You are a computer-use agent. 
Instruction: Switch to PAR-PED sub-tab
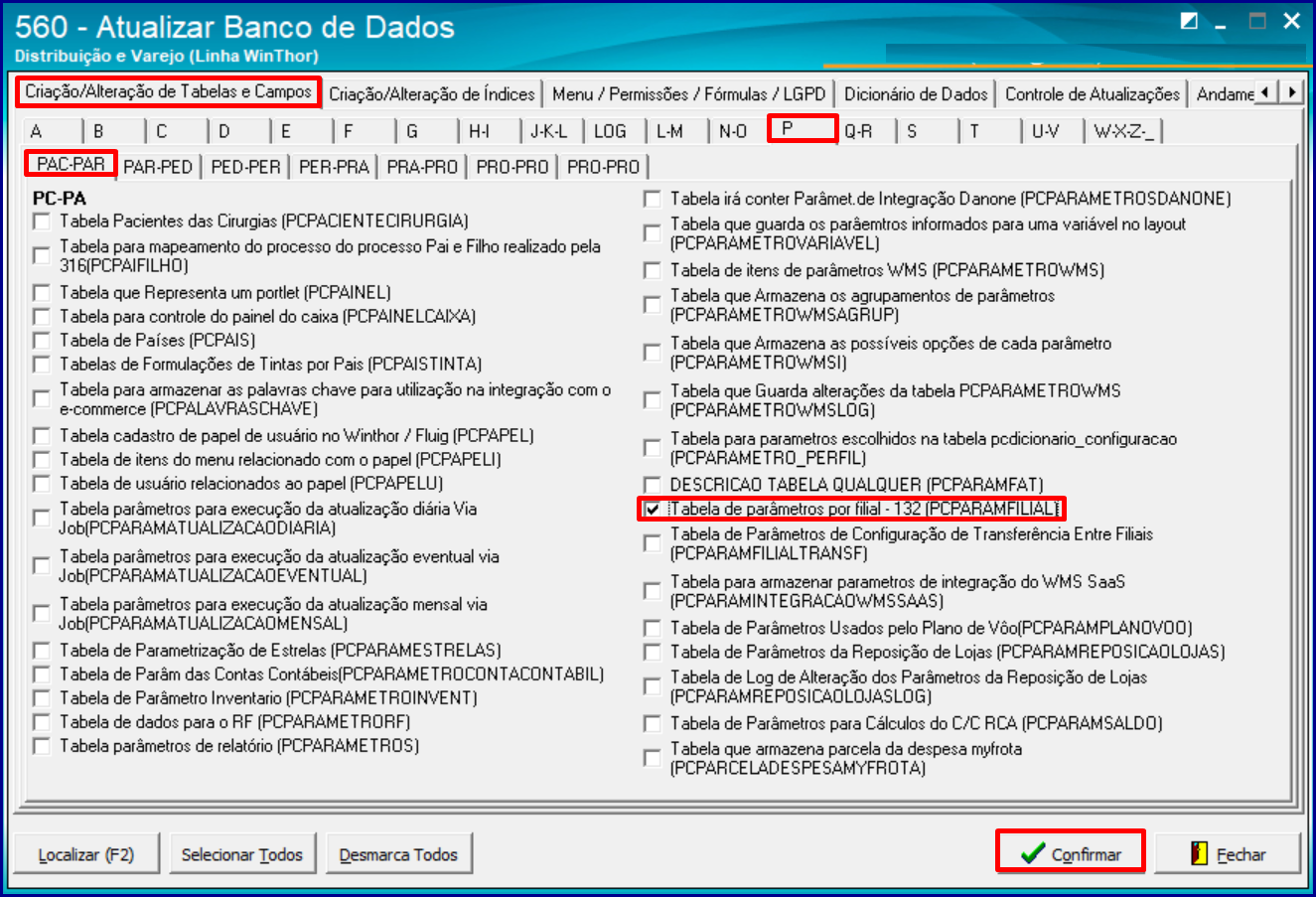tap(158, 167)
